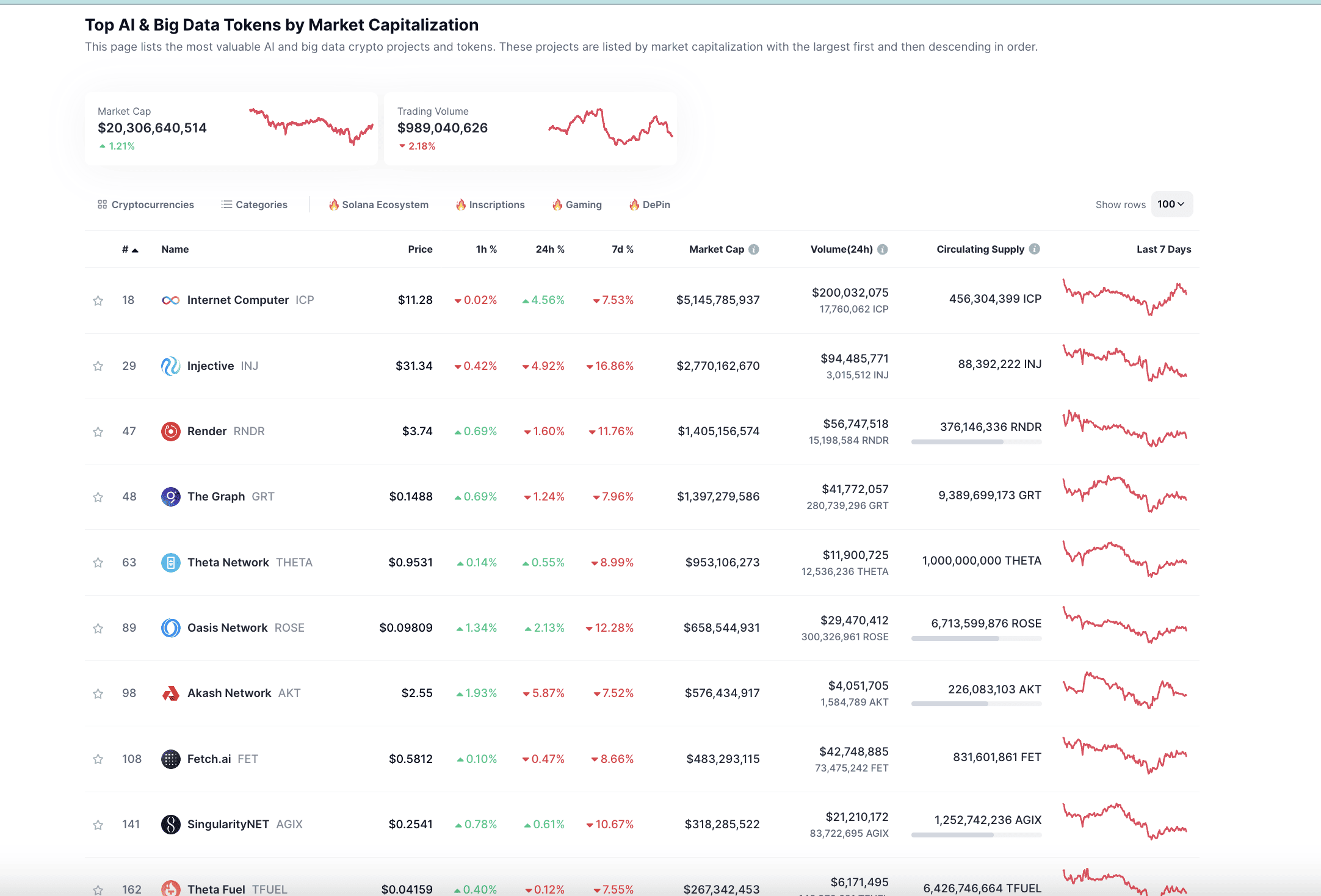Click the Render red logo icon
1321x896 pixels.
tap(170, 432)
